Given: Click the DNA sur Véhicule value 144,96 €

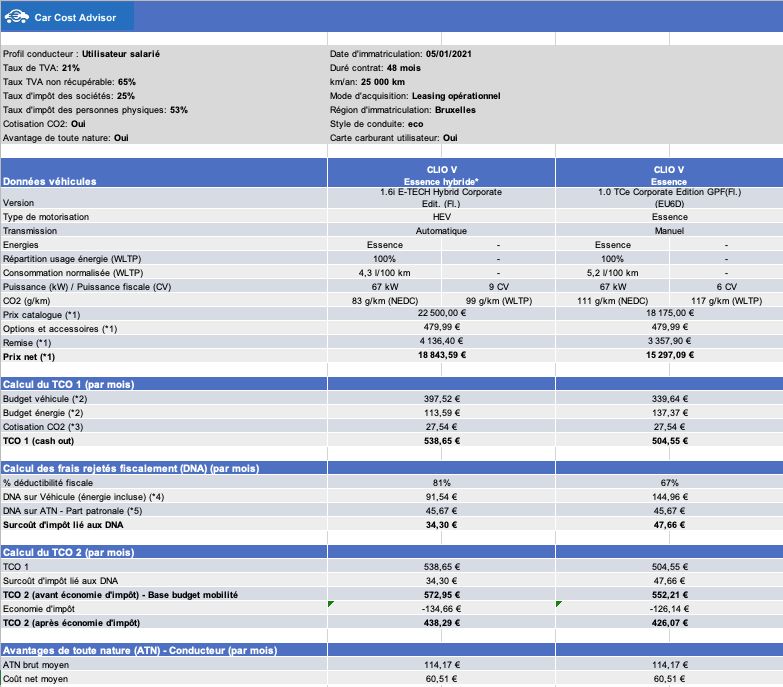Looking at the screenshot, I should pyautogui.click(x=670, y=497).
